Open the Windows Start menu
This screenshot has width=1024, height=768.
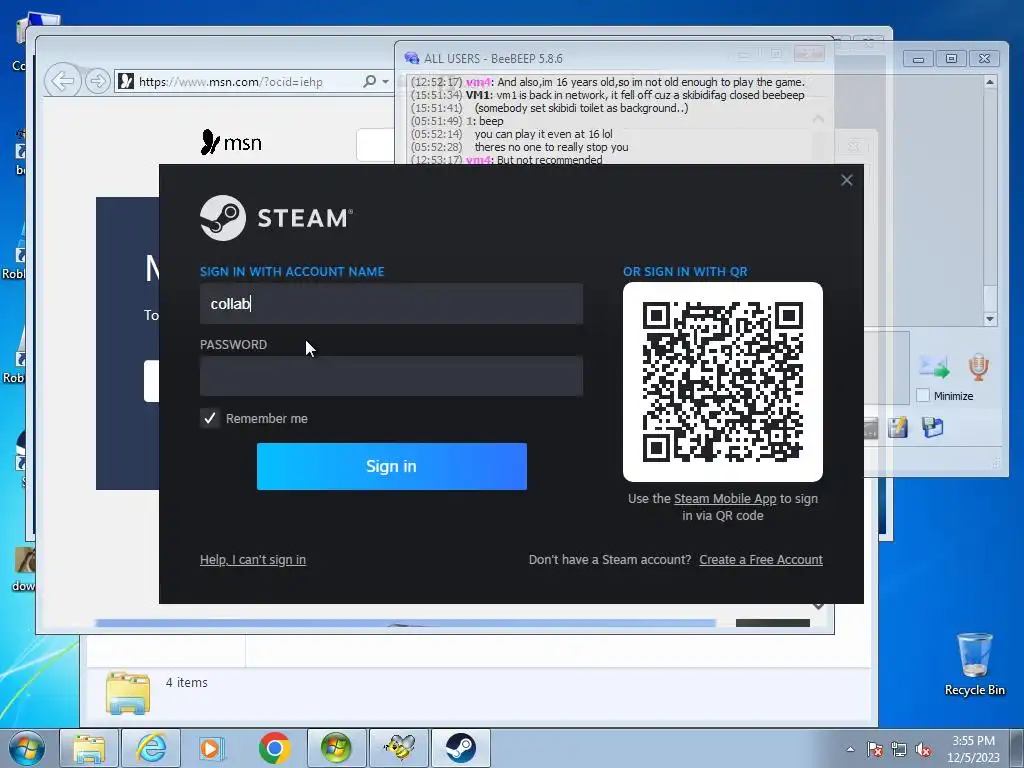(26, 748)
